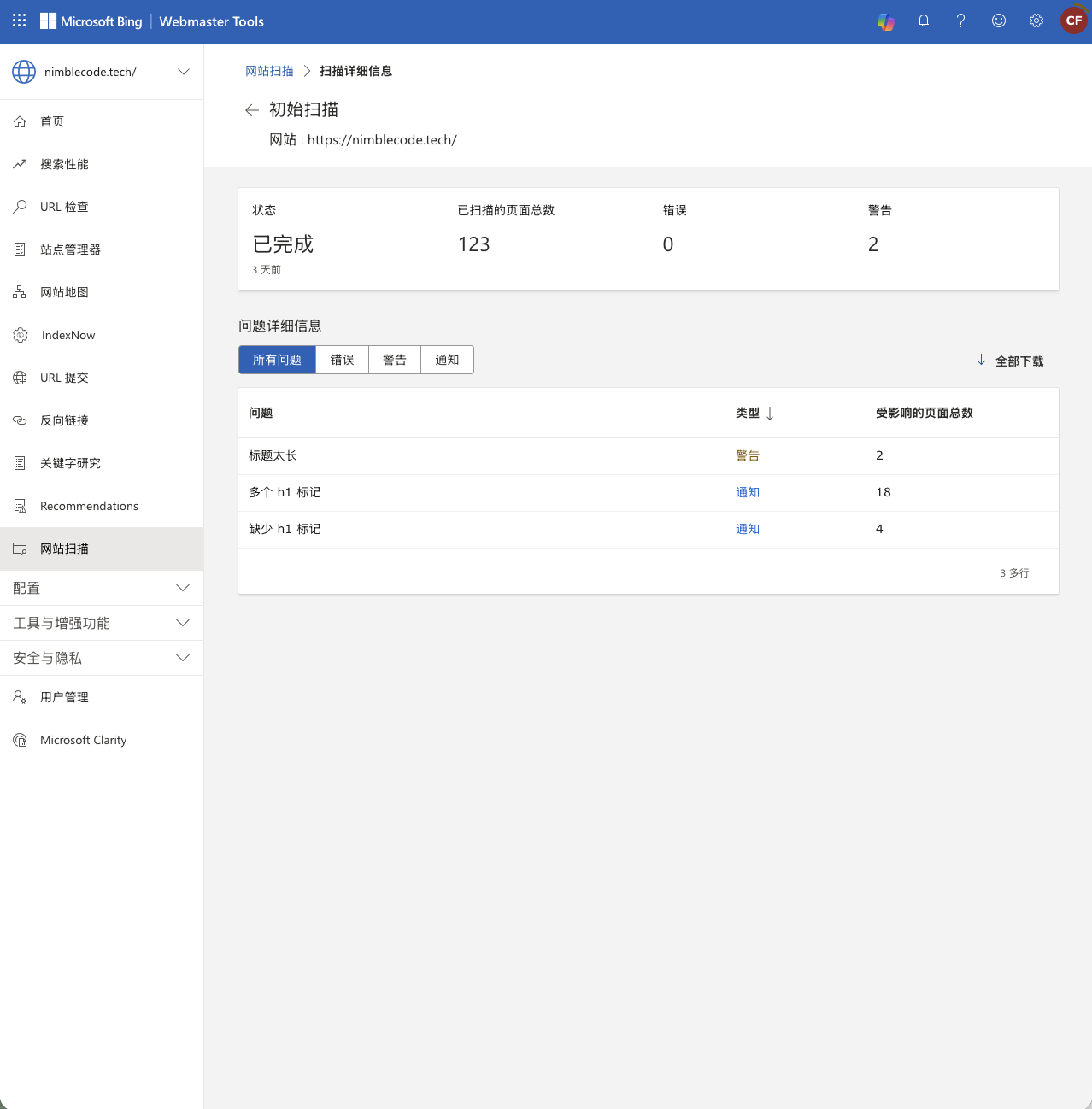The height and width of the screenshot is (1109, 1092).
Task: Open the notifications bell
Action: [x=924, y=21]
